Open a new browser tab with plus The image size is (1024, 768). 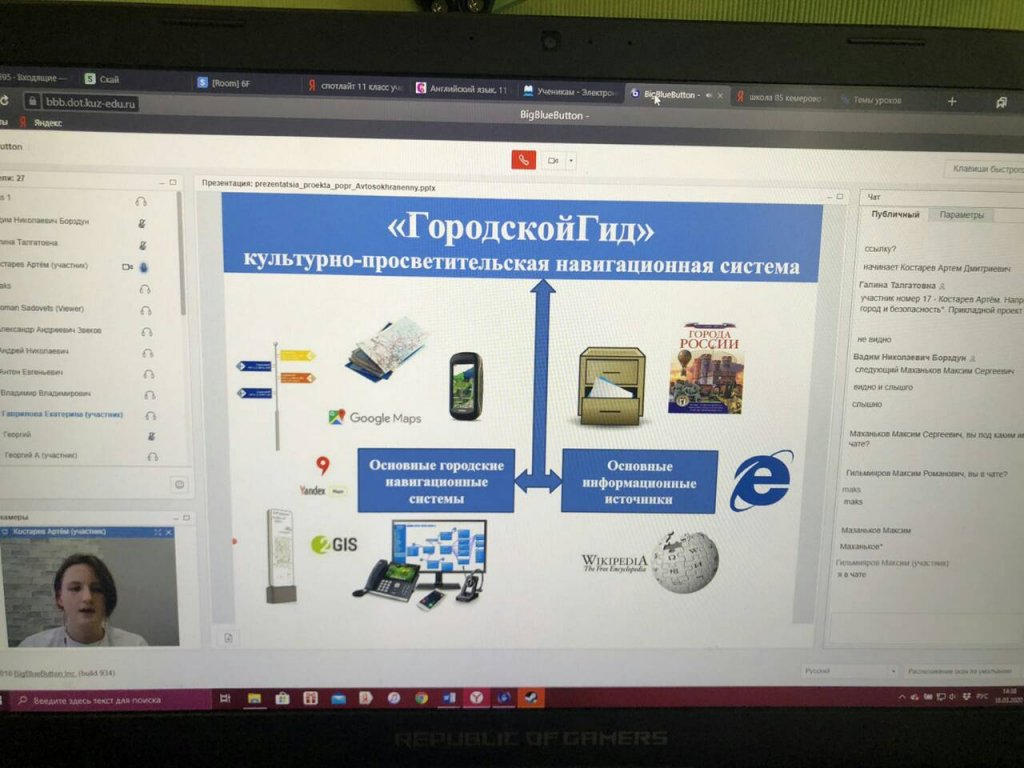point(951,101)
